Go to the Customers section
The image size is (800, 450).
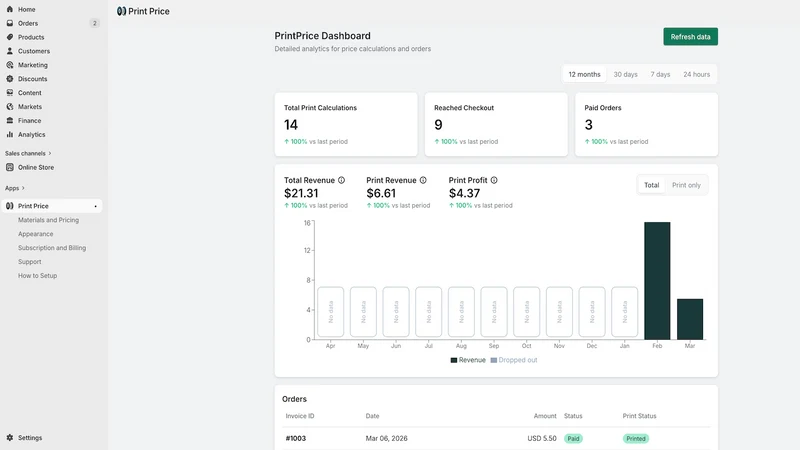coord(34,51)
